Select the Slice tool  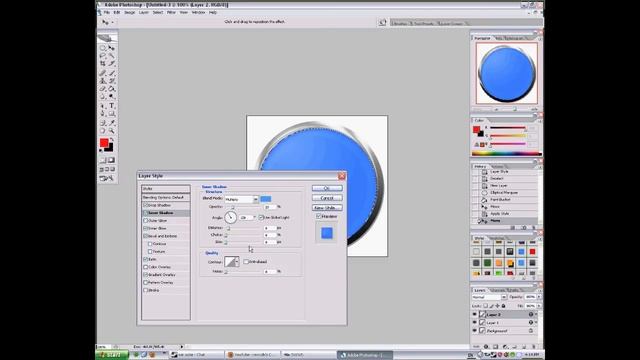coord(111,64)
